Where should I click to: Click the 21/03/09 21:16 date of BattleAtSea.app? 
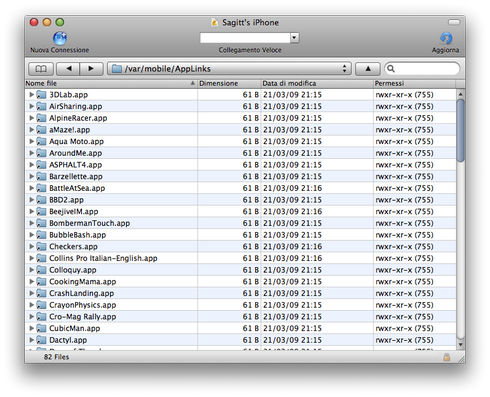pos(292,188)
